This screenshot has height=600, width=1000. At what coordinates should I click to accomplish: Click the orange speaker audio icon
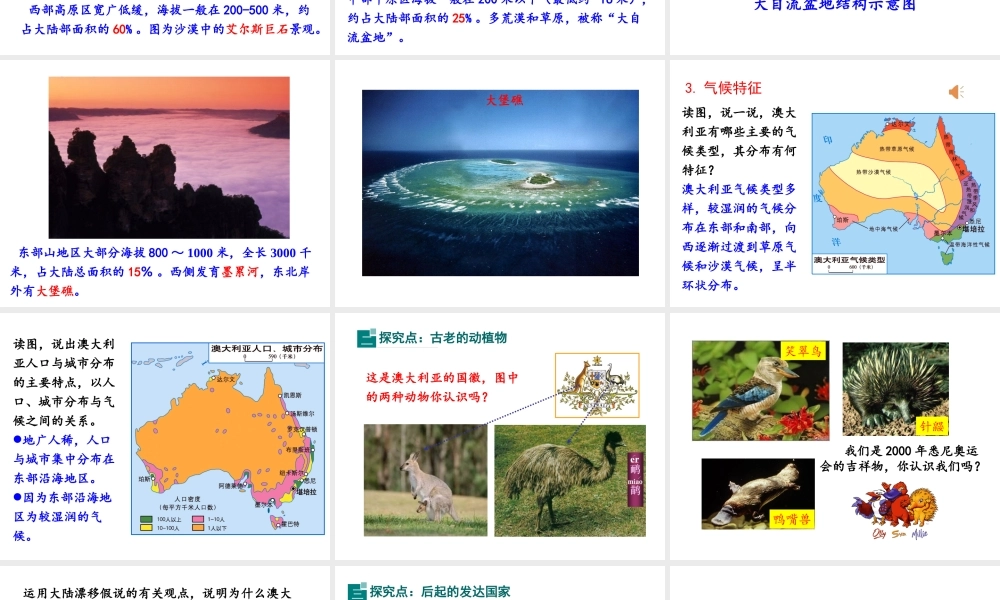point(956,92)
